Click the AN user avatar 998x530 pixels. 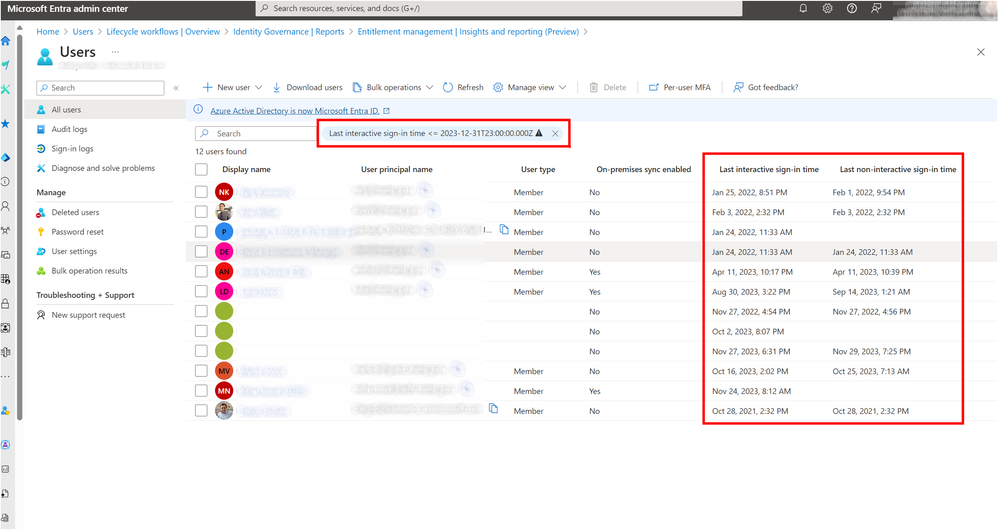[224, 272]
